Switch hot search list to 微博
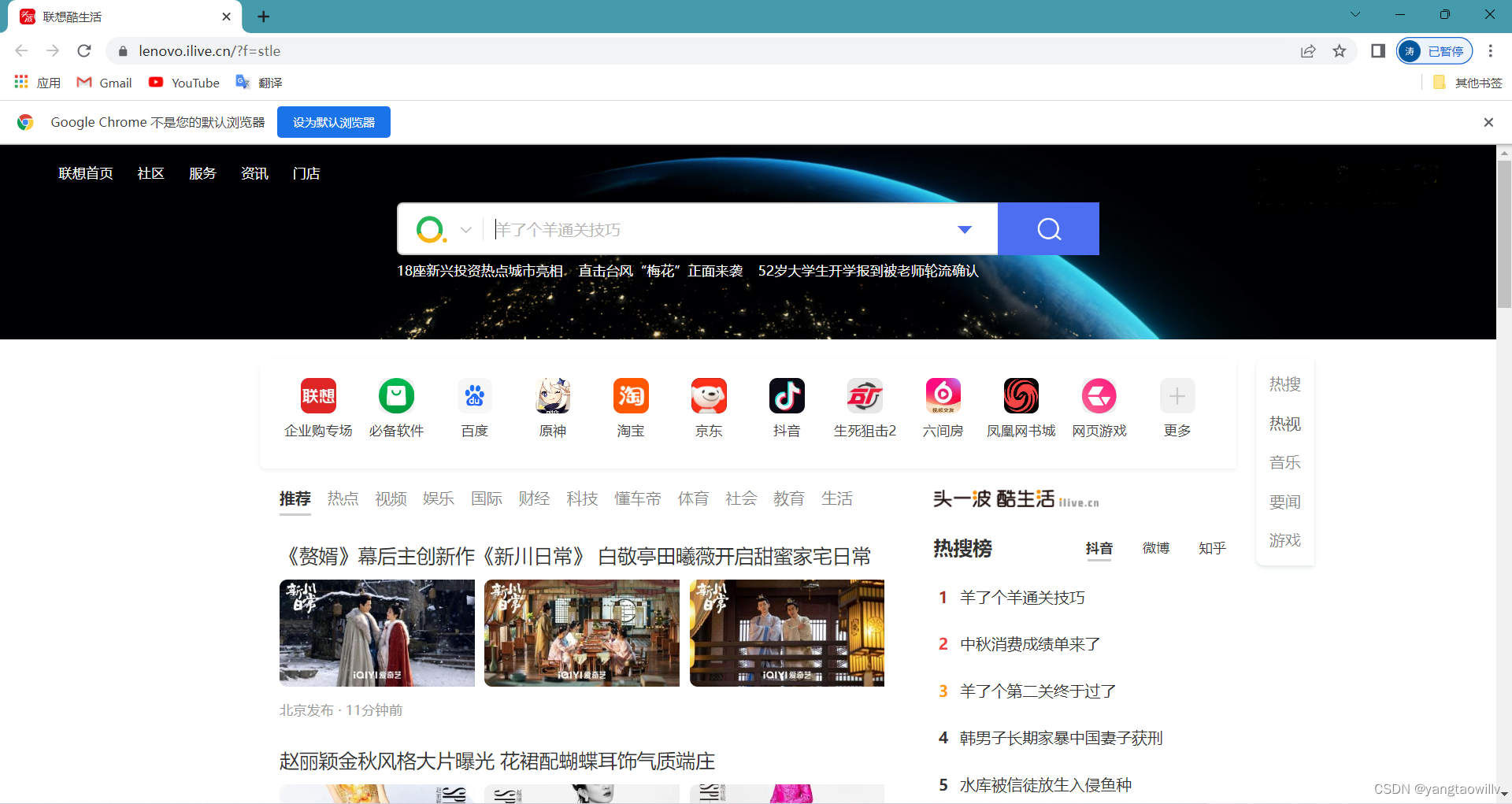 1156,548
